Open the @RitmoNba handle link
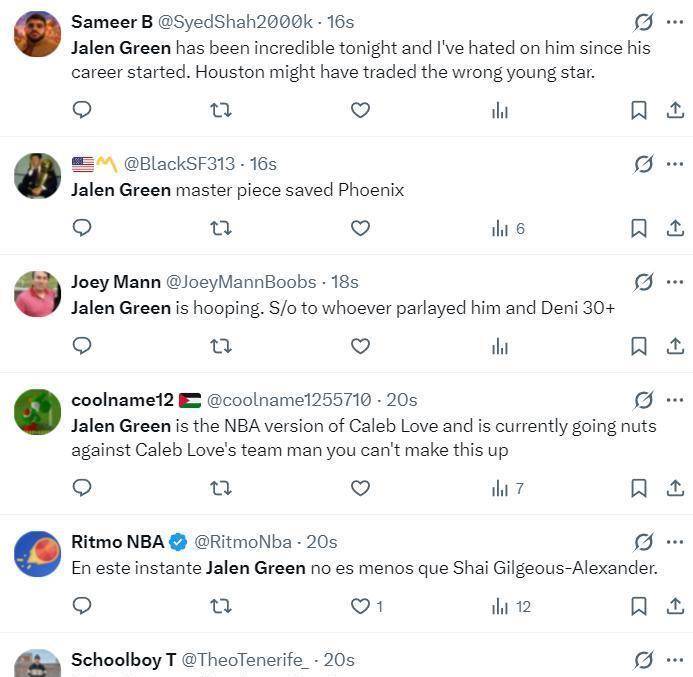The image size is (693, 677). coord(243,542)
